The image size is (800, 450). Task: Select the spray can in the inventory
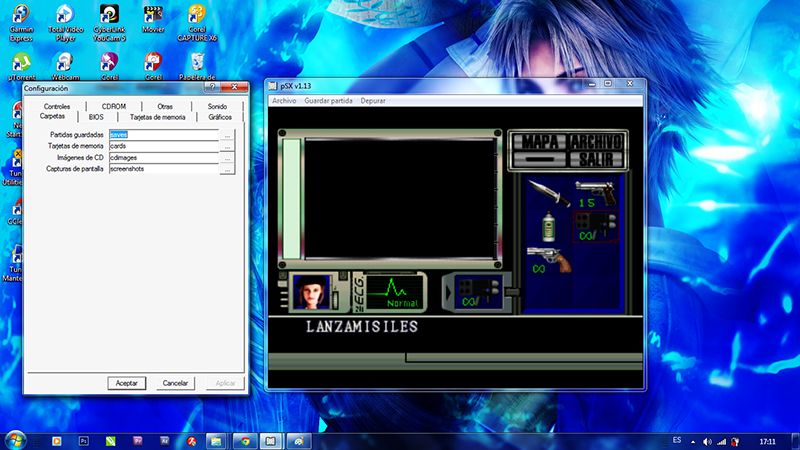point(548,227)
